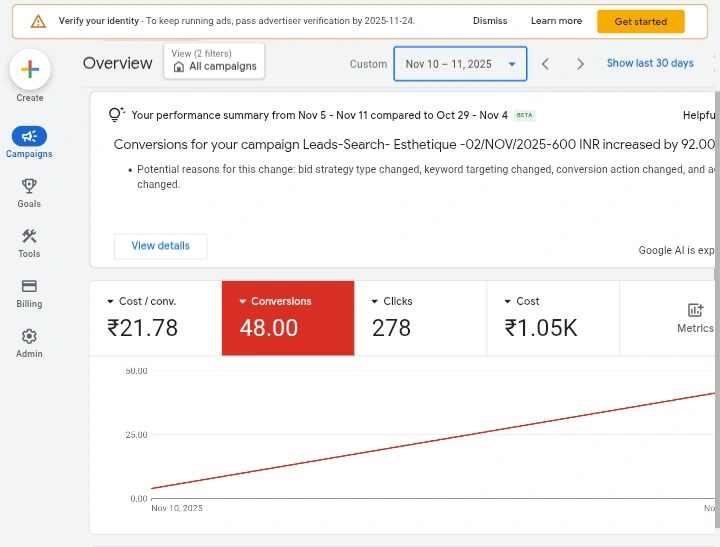Expand the Cost / conv. metric dropdown
The height and width of the screenshot is (547, 720).
[x=110, y=301]
